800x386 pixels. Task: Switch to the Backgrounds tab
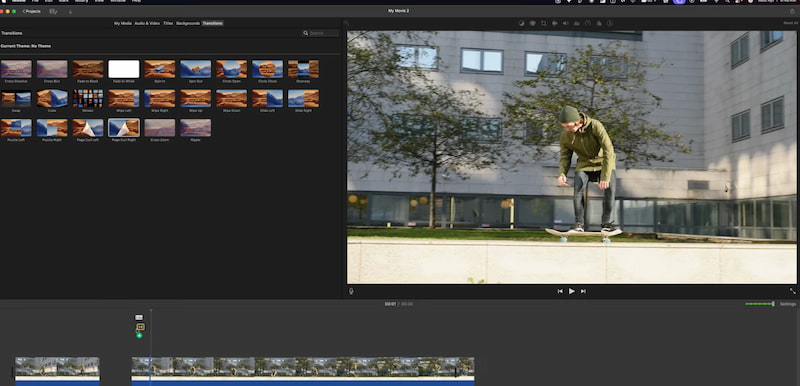pyautogui.click(x=188, y=23)
